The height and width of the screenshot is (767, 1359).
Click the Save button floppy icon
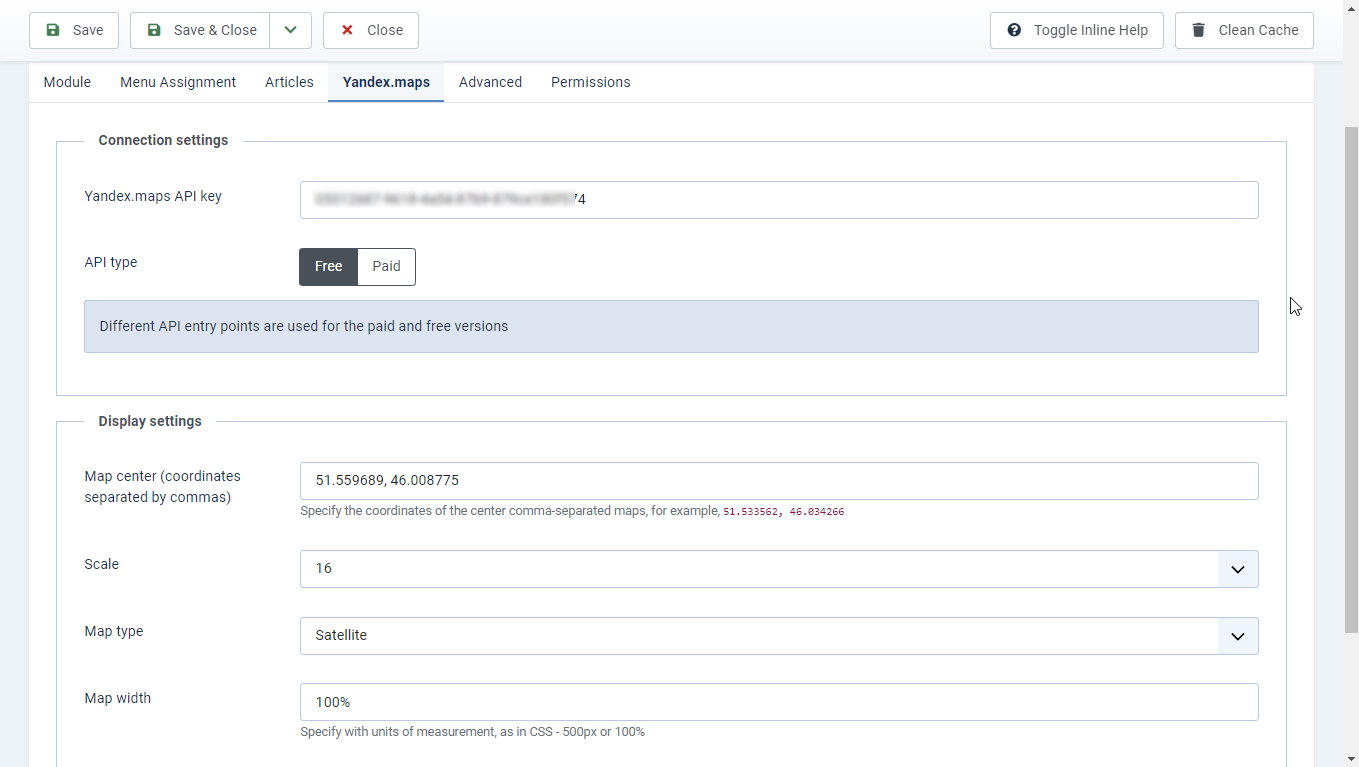point(53,30)
